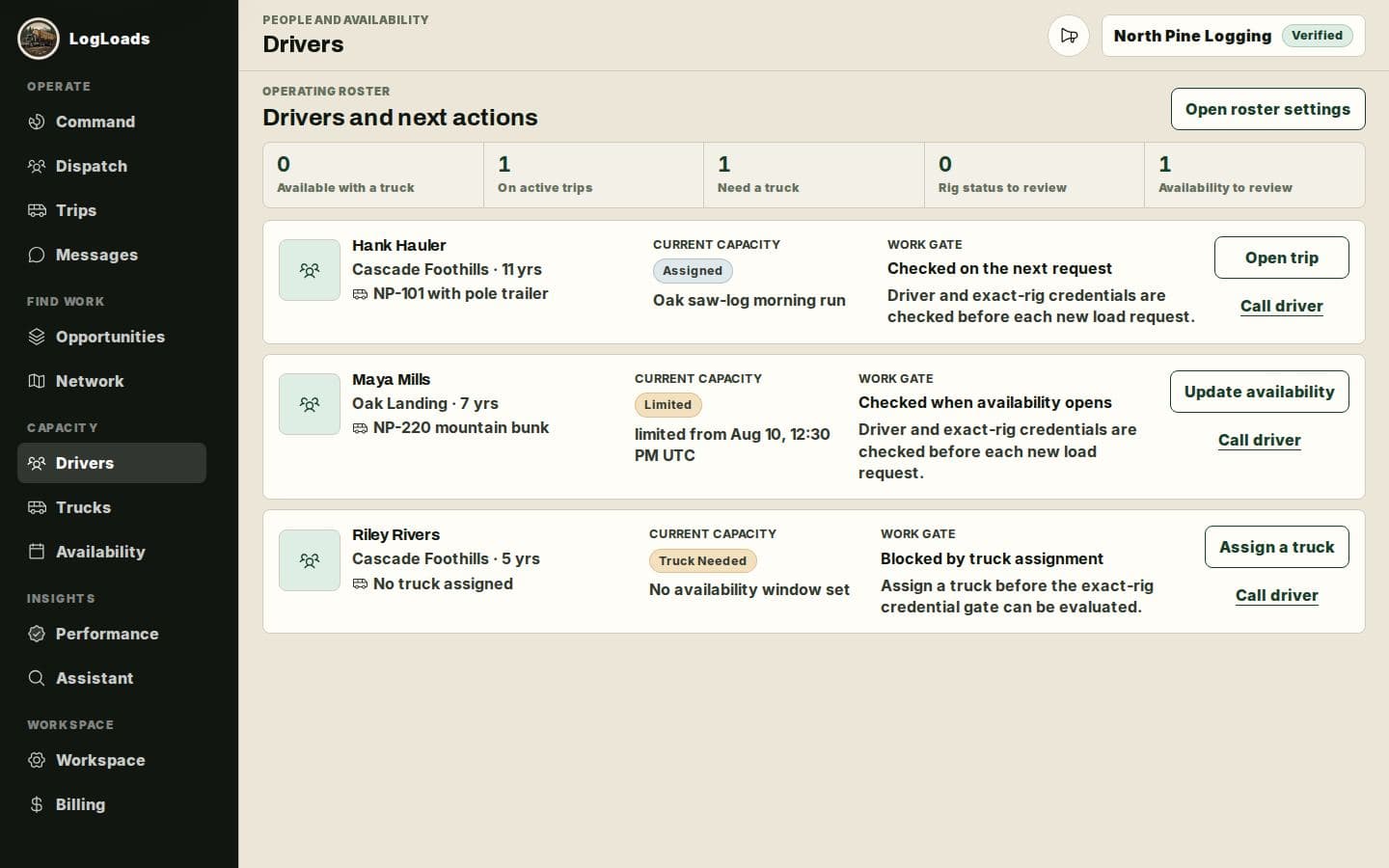The height and width of the screenshot is (868, 1389).
Task: Open the Assistant sidebar item
Action: tap(112, 678)
